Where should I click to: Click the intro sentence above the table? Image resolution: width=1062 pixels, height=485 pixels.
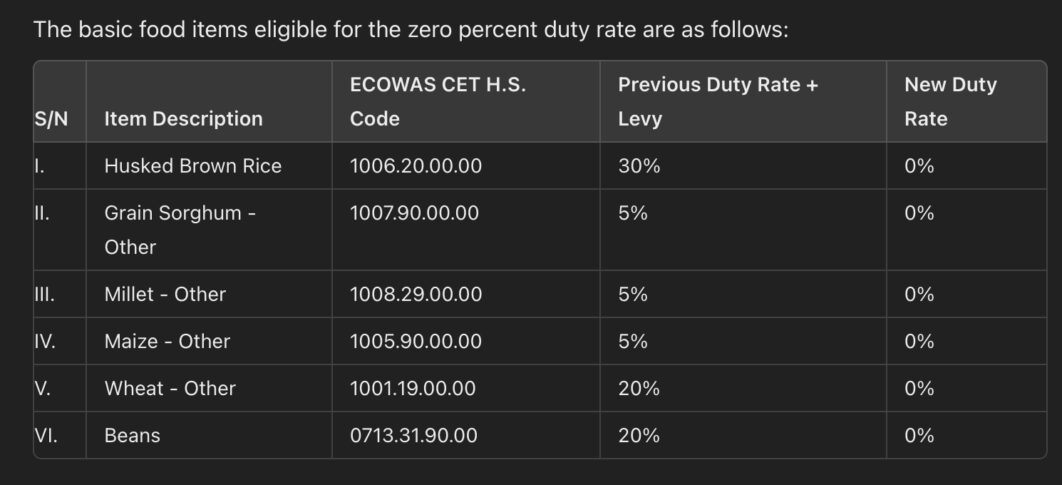point(411,29)
